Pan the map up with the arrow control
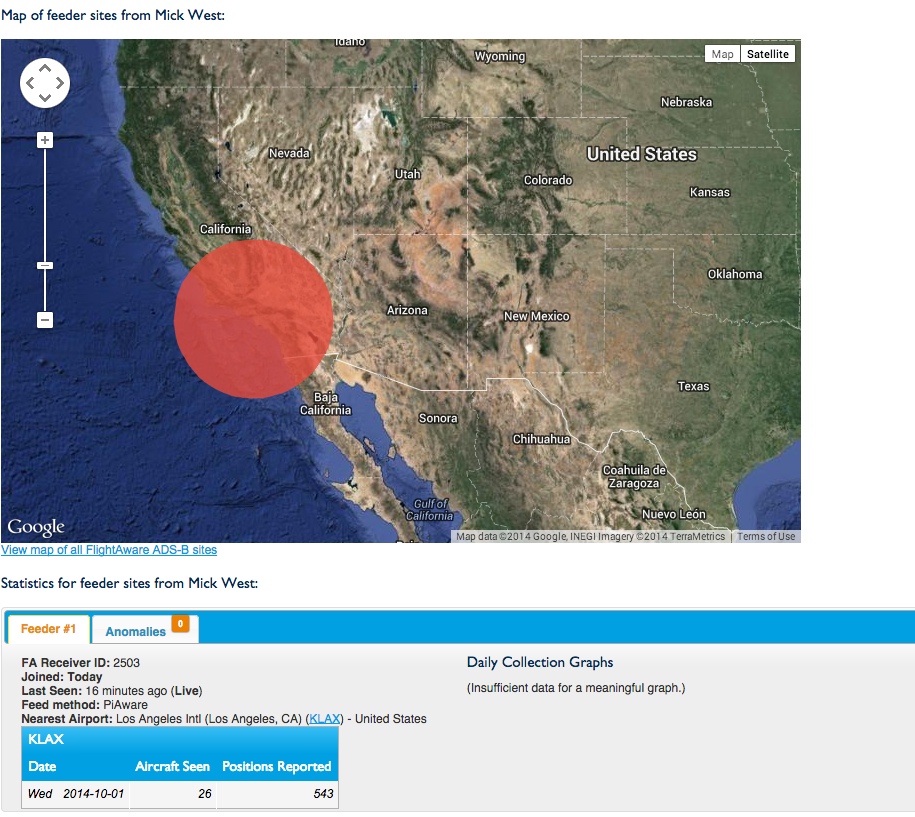The height and width of the screenshot is (817, 915). [x=45, y=68]
